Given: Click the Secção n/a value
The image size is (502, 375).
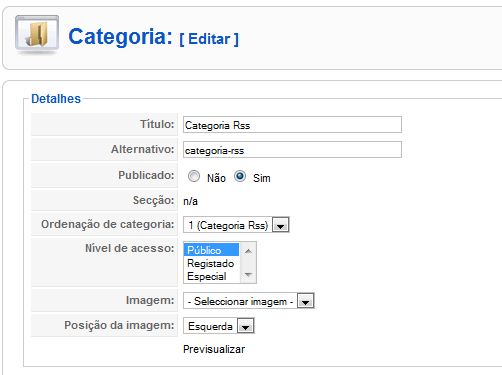Looking at the screenshot, I should (x=190, y=201).
